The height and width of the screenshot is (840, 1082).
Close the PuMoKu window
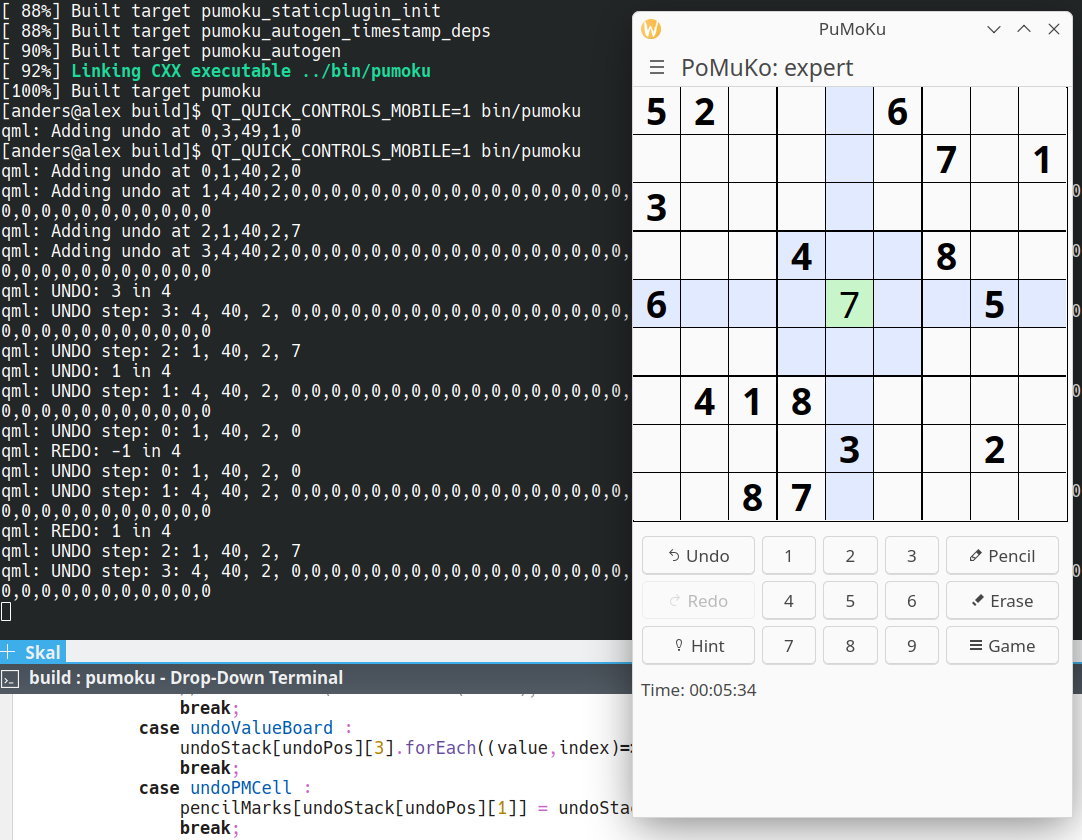1054,29
